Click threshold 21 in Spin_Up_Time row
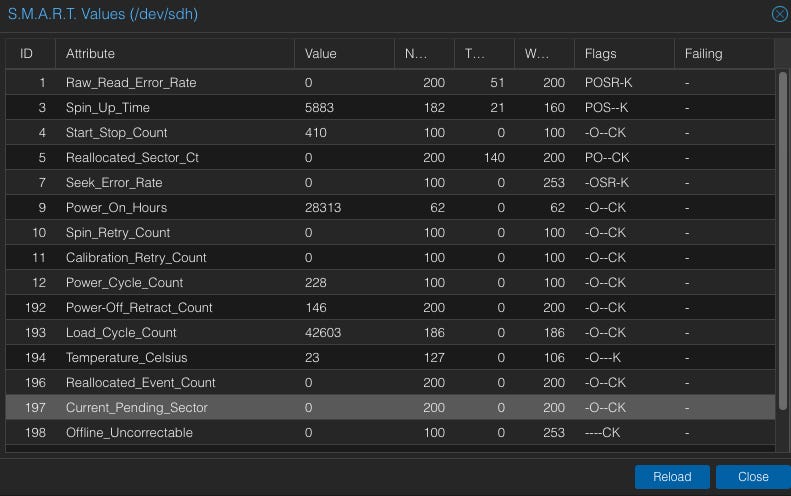 [x=497, y=107]
